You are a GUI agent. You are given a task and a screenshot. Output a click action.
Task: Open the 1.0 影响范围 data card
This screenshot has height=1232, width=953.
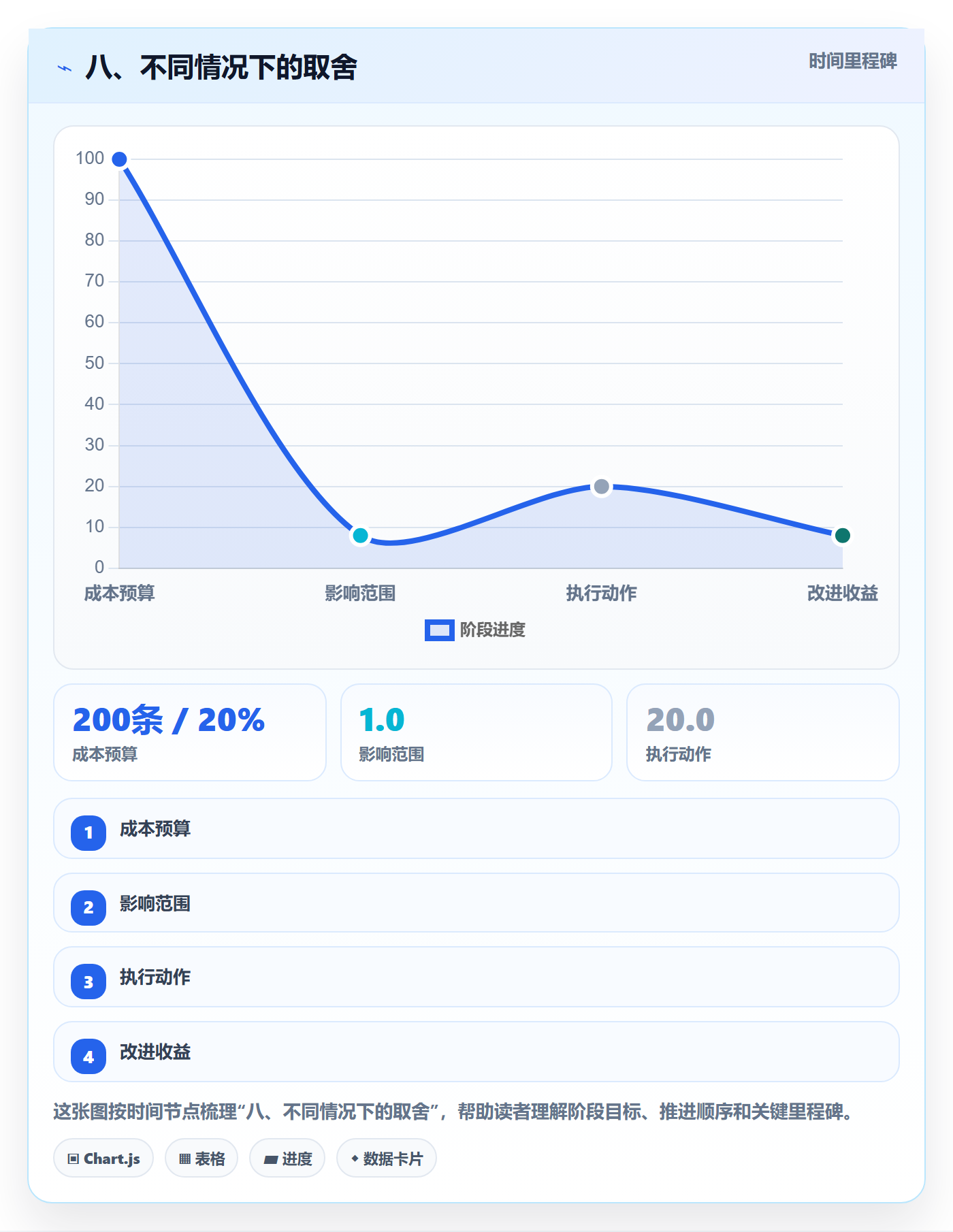476,732
